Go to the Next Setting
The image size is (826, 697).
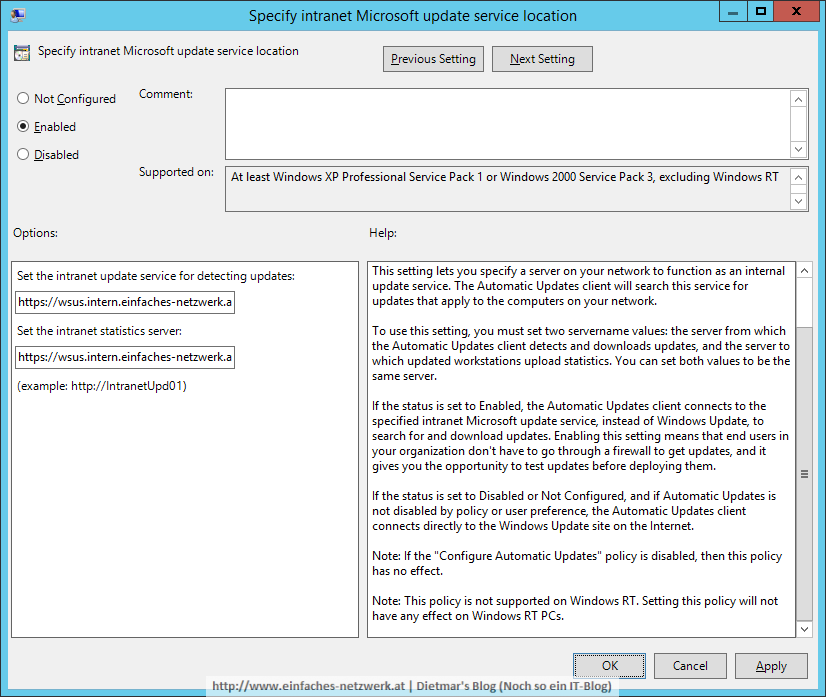tap(542, 59)
